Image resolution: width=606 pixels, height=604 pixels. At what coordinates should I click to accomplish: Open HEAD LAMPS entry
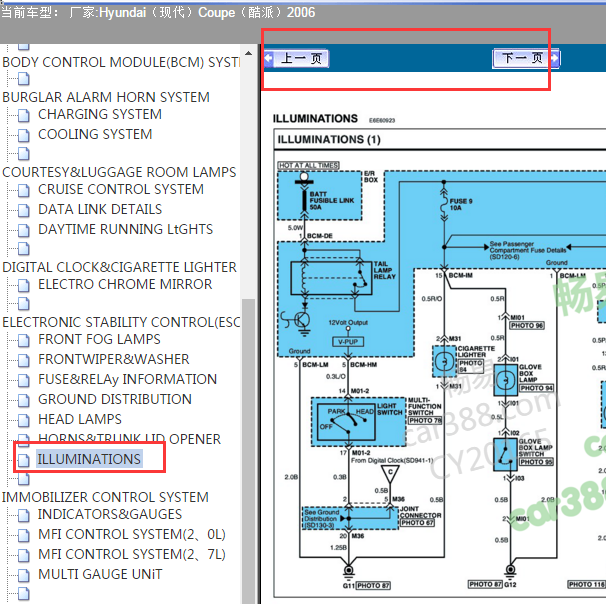pos(80,419)
